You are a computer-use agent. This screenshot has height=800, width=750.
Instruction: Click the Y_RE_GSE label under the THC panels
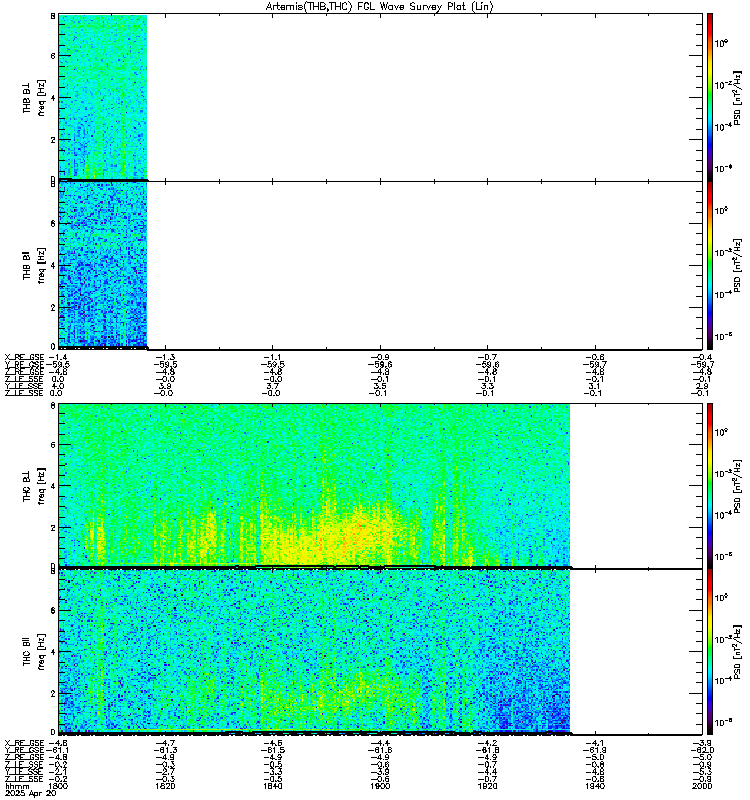24,750
